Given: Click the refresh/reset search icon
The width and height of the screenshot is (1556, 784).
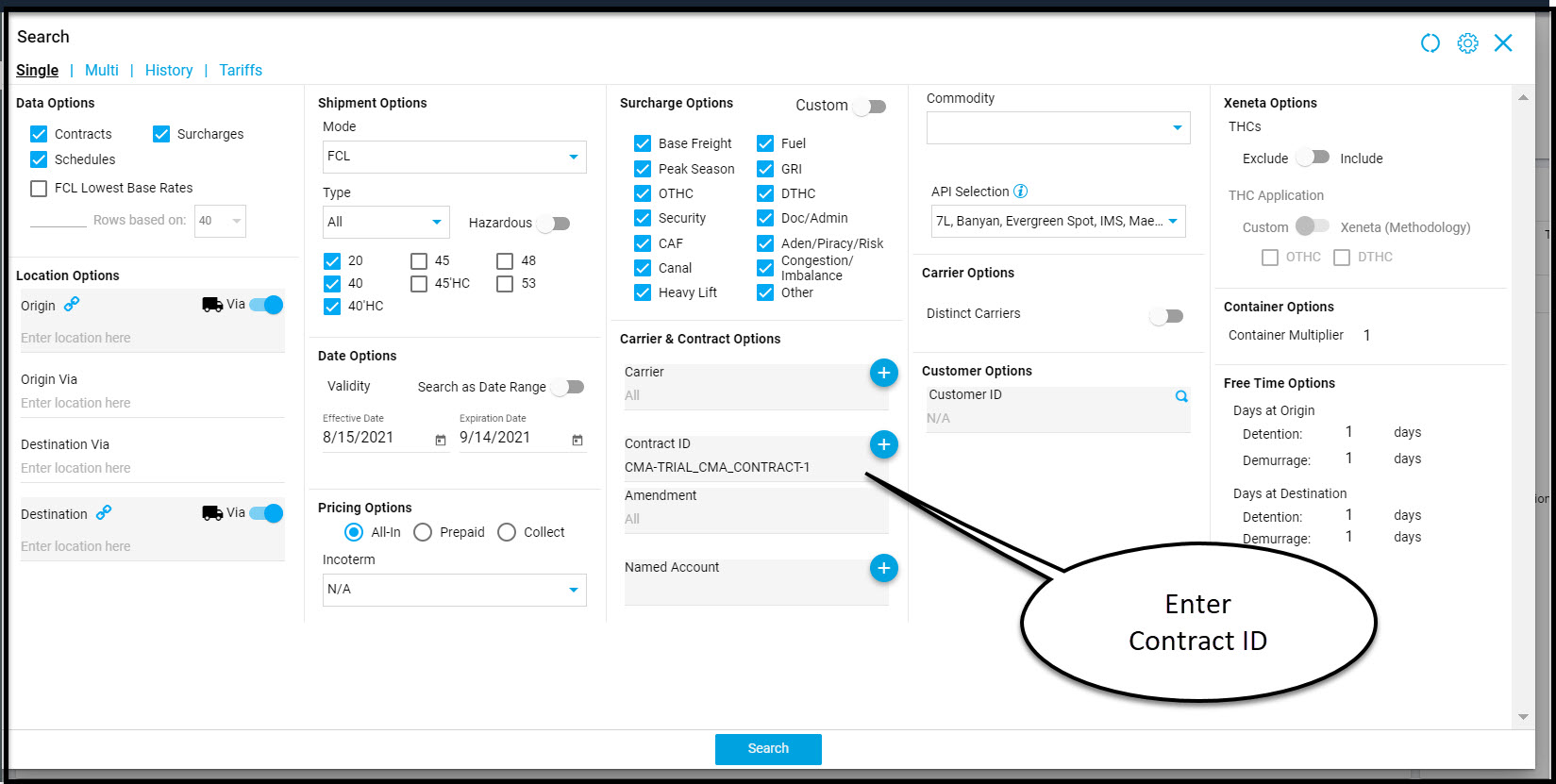Looking at the screenshot, I should [x=1430, y=43].
